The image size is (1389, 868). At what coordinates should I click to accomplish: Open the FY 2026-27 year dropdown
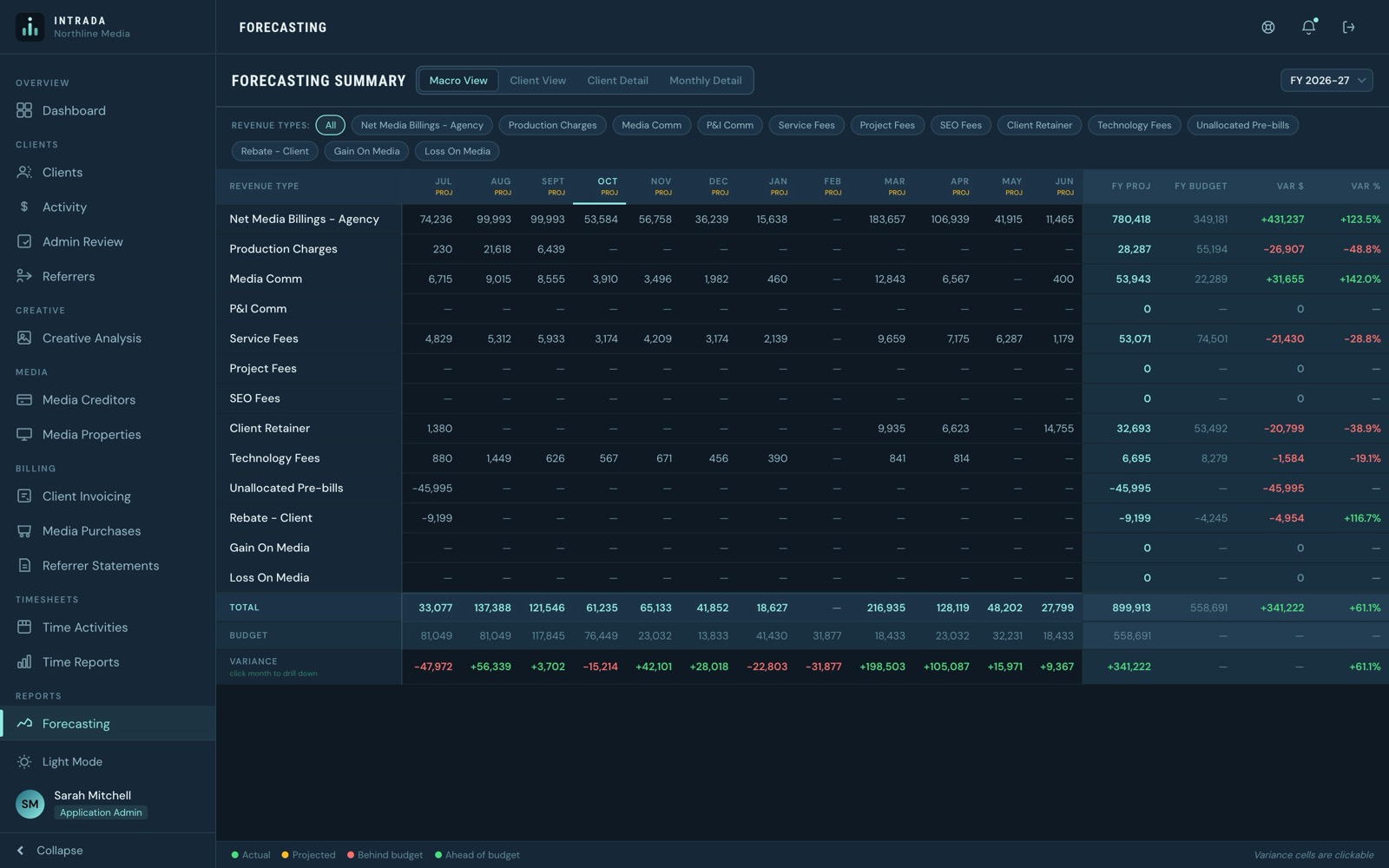pos(1326,80)
